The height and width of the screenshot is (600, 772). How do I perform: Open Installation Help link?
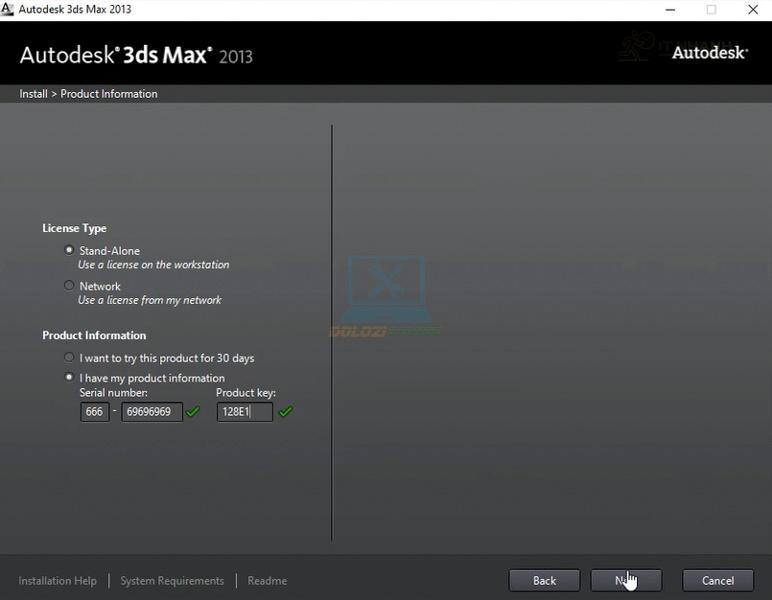(x=58, y=581)
